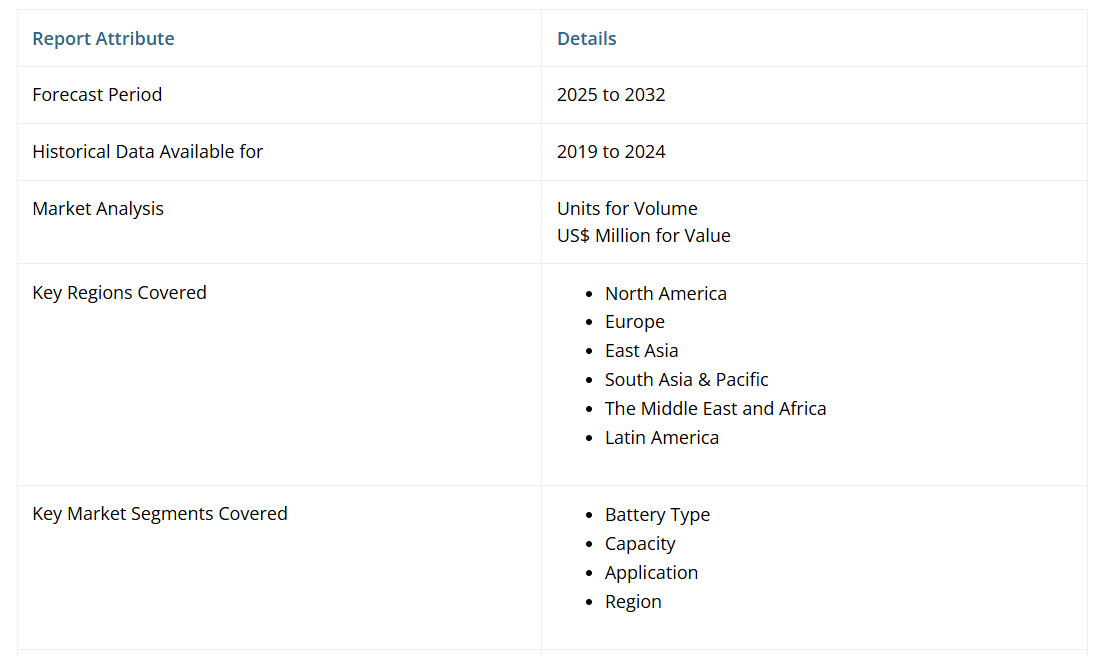Select South Asia & Pacific list item

click(x=686, y=380)
